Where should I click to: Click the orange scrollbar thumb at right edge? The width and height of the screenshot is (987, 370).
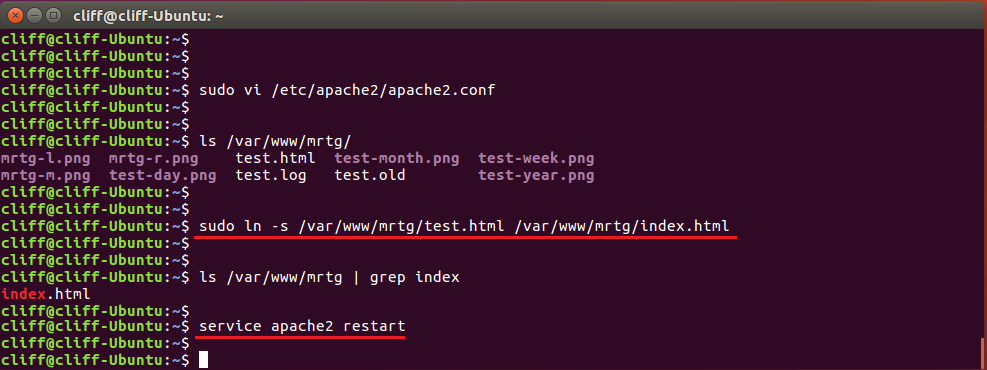point(983,354)
